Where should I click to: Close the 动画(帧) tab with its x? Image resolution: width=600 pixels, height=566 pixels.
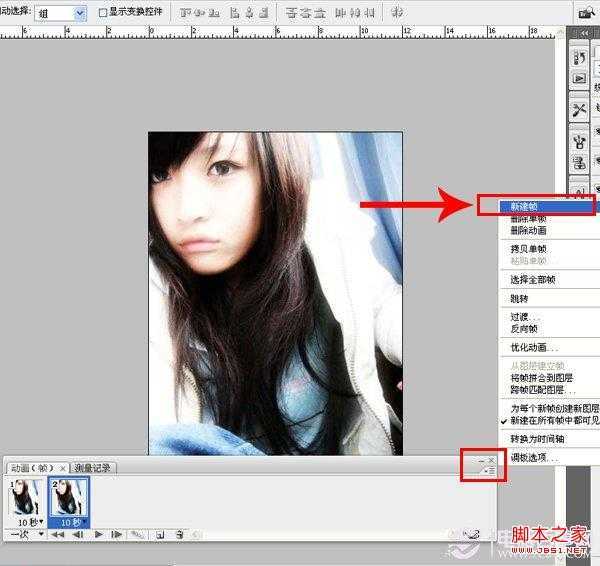(x=63, y=468)
